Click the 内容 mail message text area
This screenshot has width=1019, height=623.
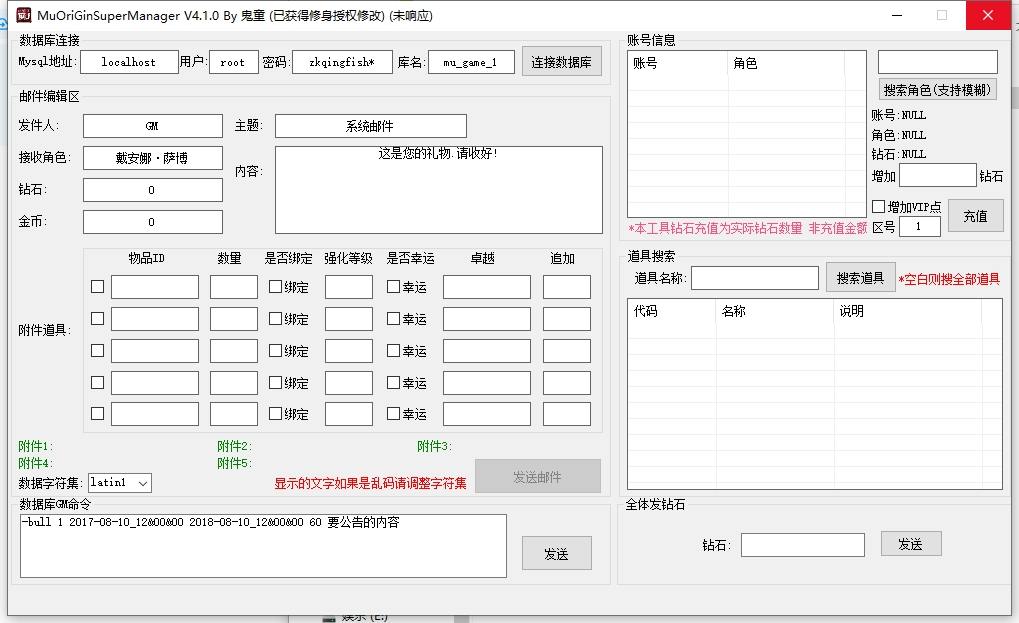pos(439,190)
